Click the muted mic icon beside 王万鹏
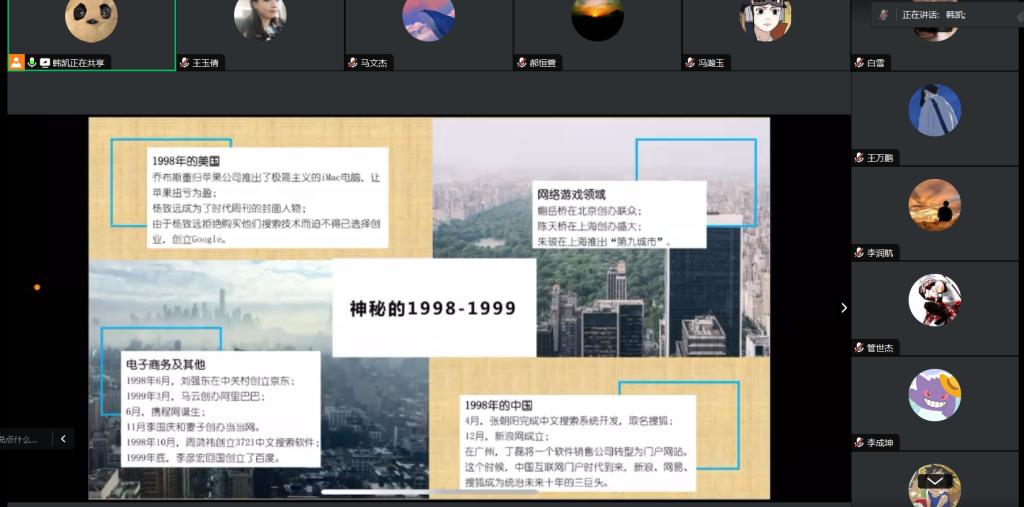This screenshot has height=507, width=1024. click(859, 158)
